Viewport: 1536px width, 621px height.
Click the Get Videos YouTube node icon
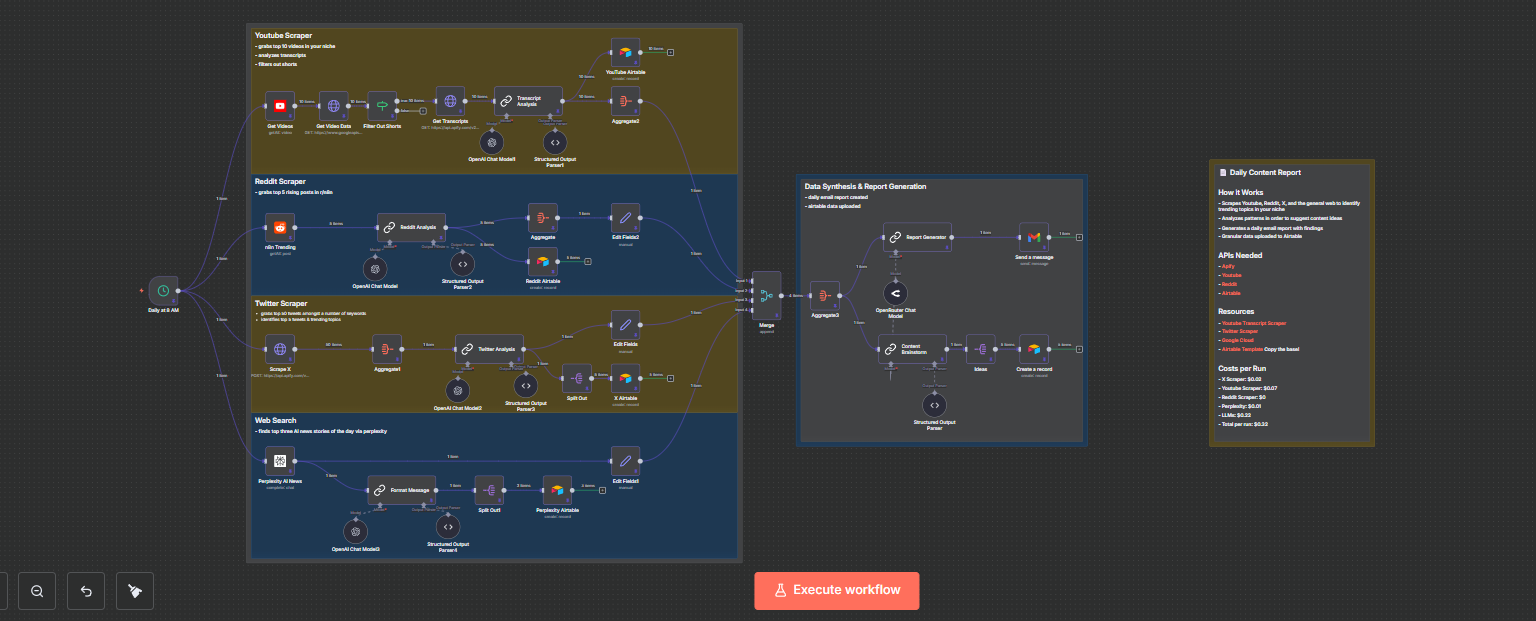[x=280, y=106]
